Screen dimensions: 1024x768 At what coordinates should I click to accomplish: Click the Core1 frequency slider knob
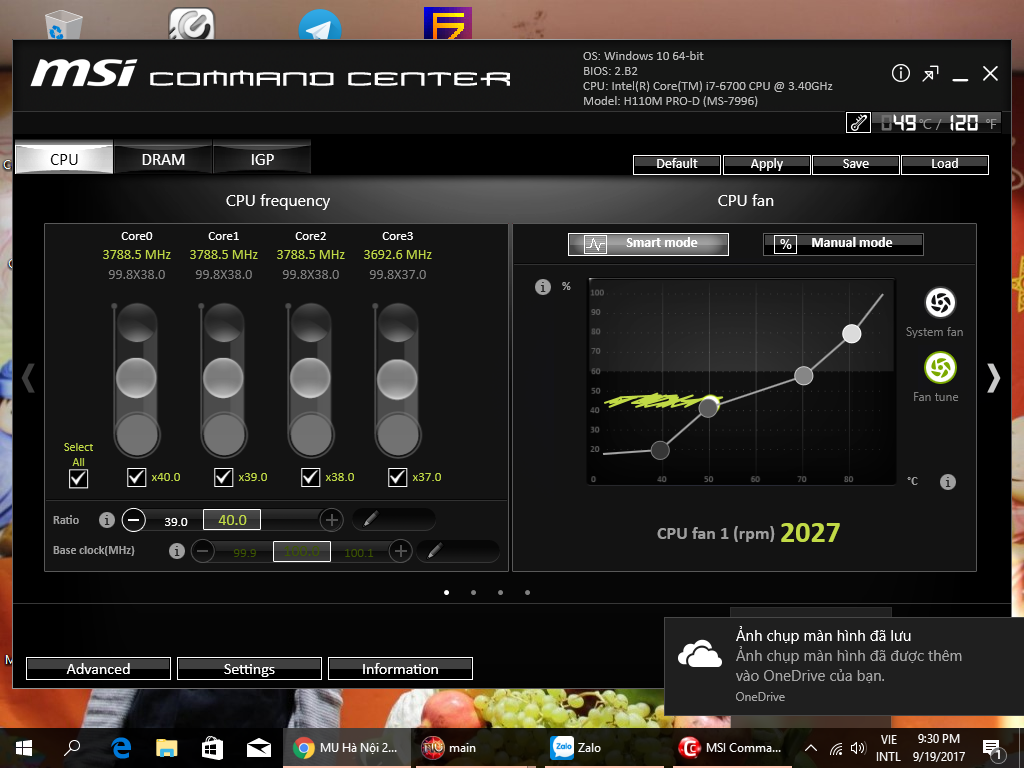[223, 378]
